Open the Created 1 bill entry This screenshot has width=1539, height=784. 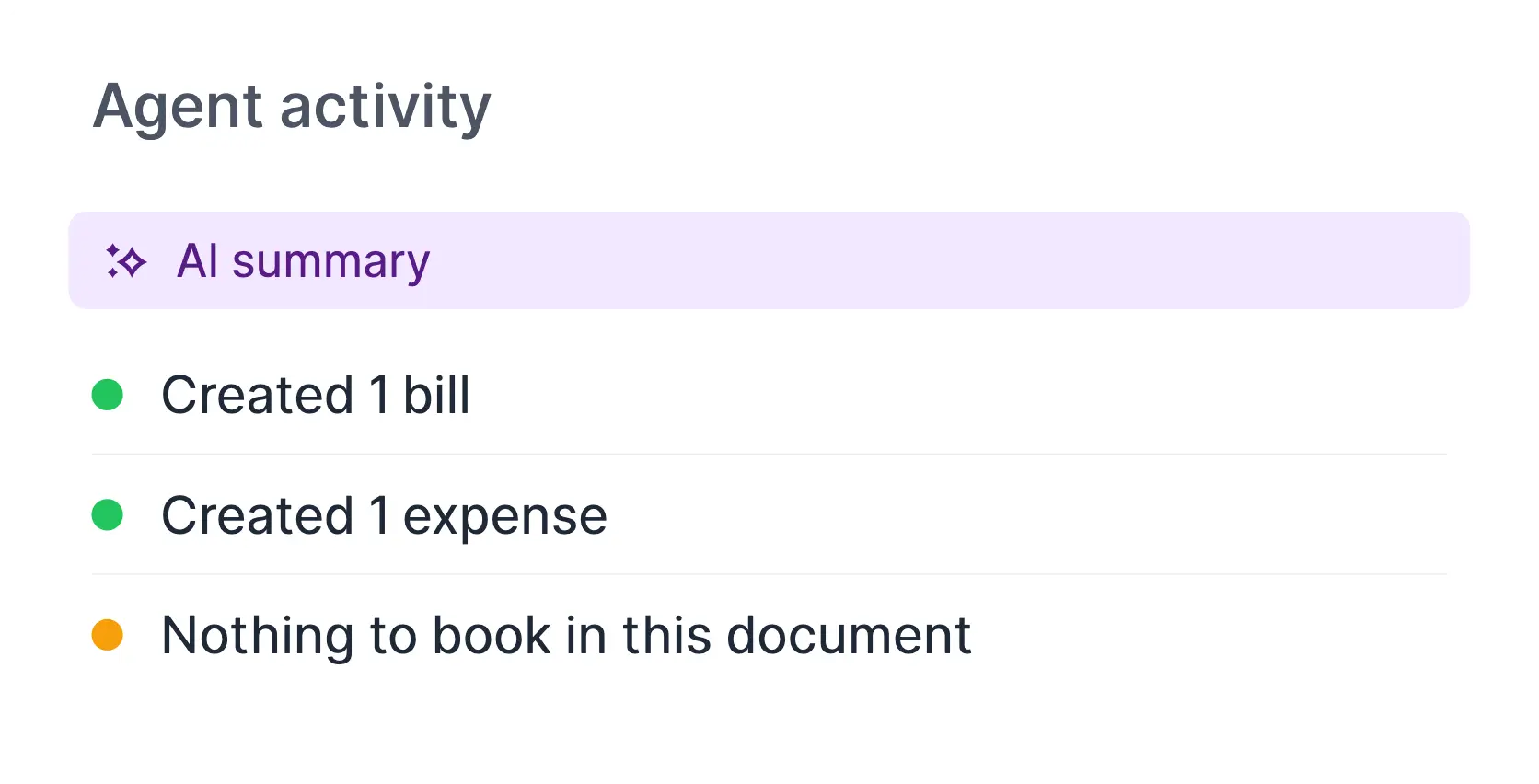769,395
